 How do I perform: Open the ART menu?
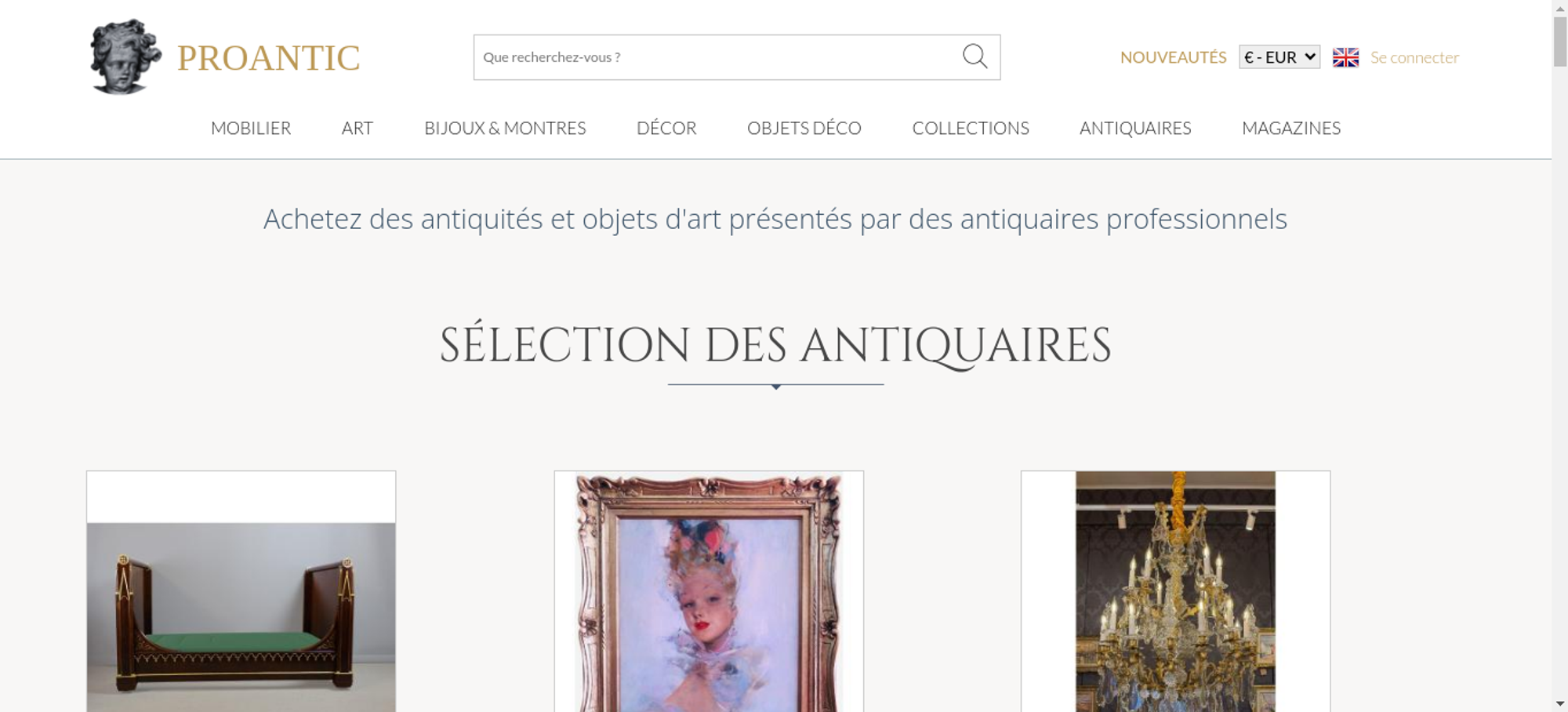tap(358, 128)
